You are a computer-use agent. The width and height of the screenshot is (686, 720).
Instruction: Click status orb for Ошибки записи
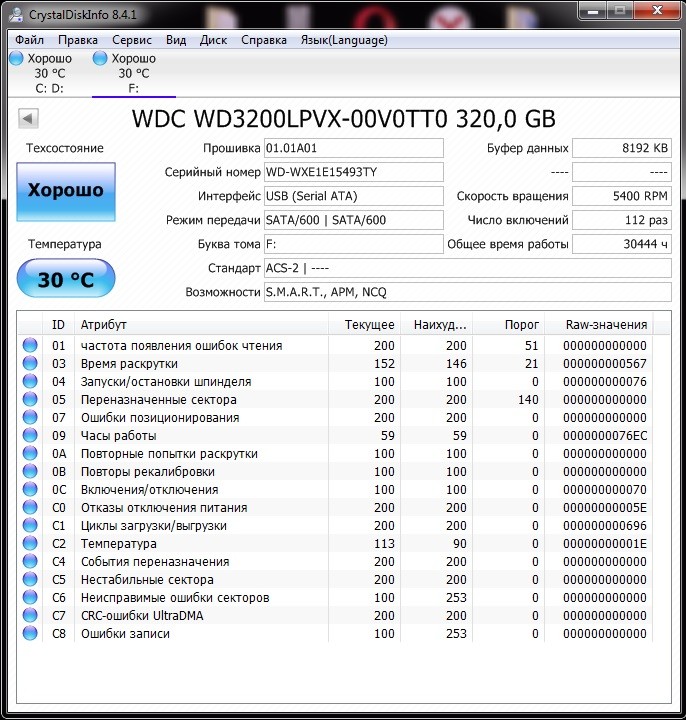click(30, 633)
